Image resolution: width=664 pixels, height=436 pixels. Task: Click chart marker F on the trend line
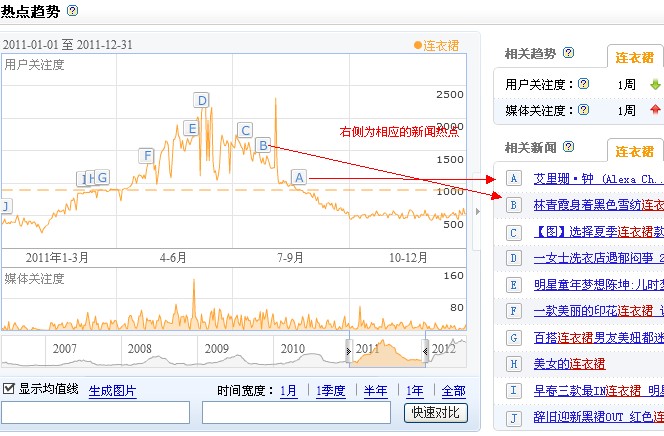pos(147,155)
